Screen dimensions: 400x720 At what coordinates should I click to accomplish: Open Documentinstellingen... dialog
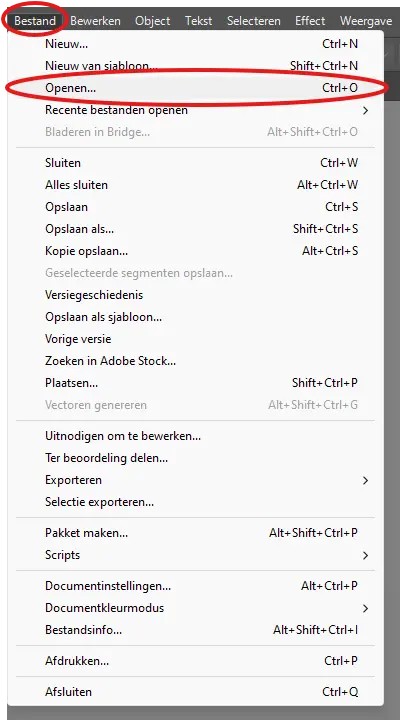(196, 586)
